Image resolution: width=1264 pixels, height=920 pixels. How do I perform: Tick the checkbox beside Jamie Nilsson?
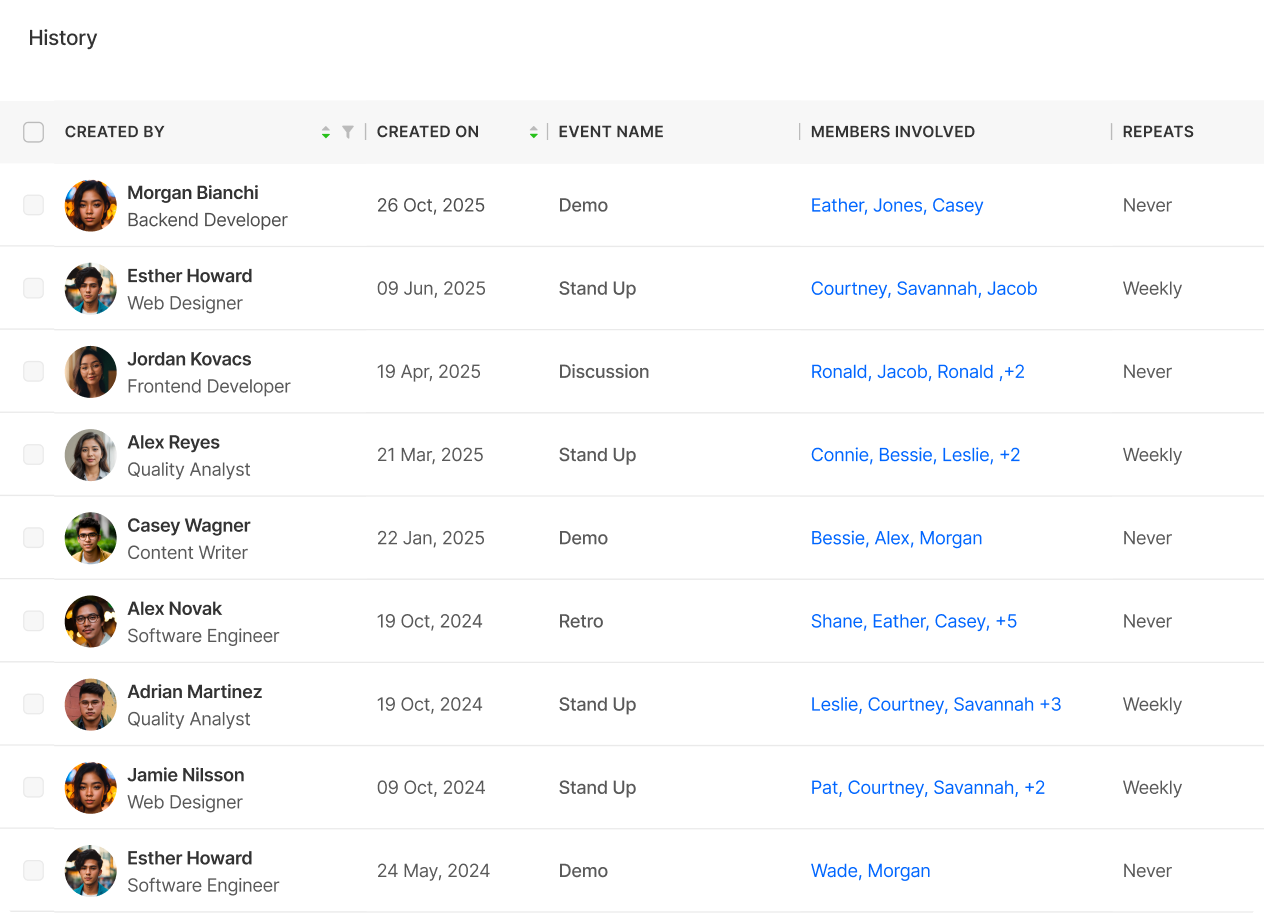[34, 787]
